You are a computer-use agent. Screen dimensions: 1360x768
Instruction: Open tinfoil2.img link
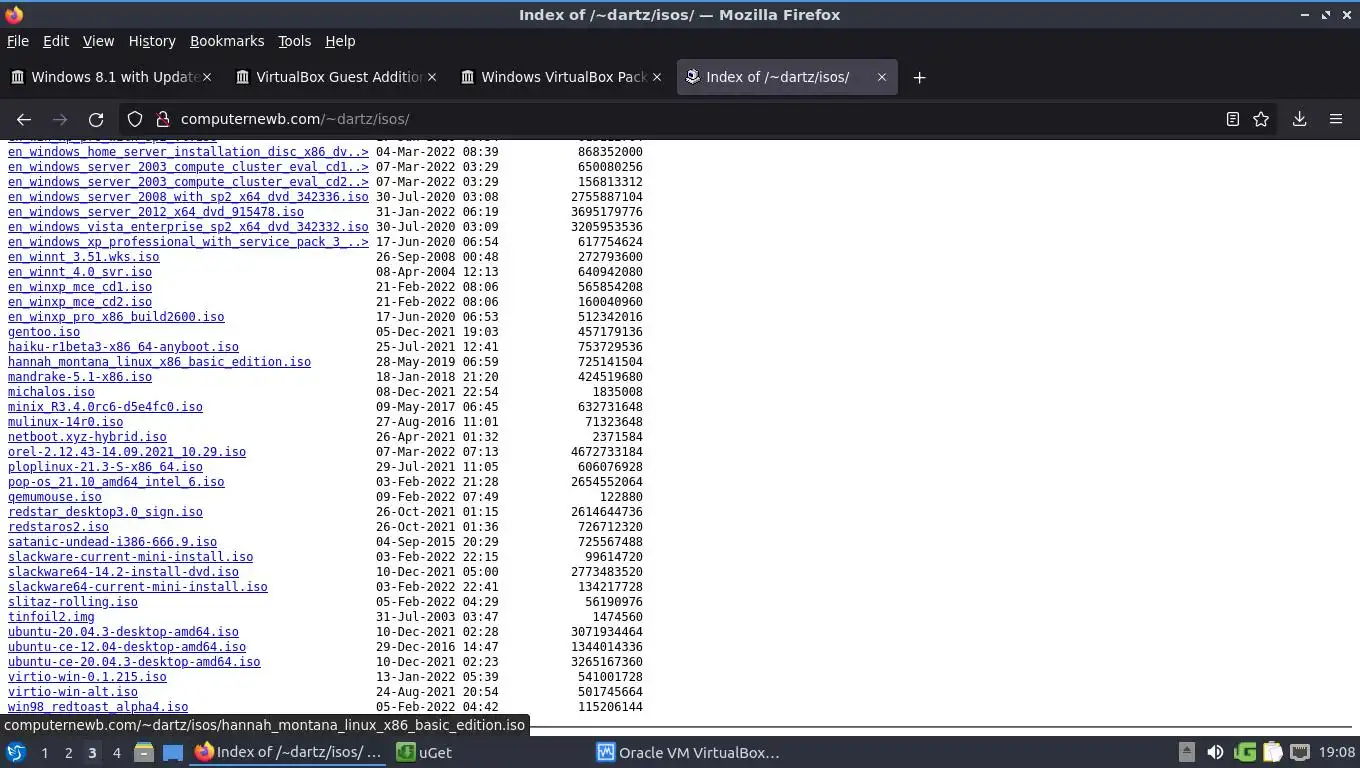51,617
